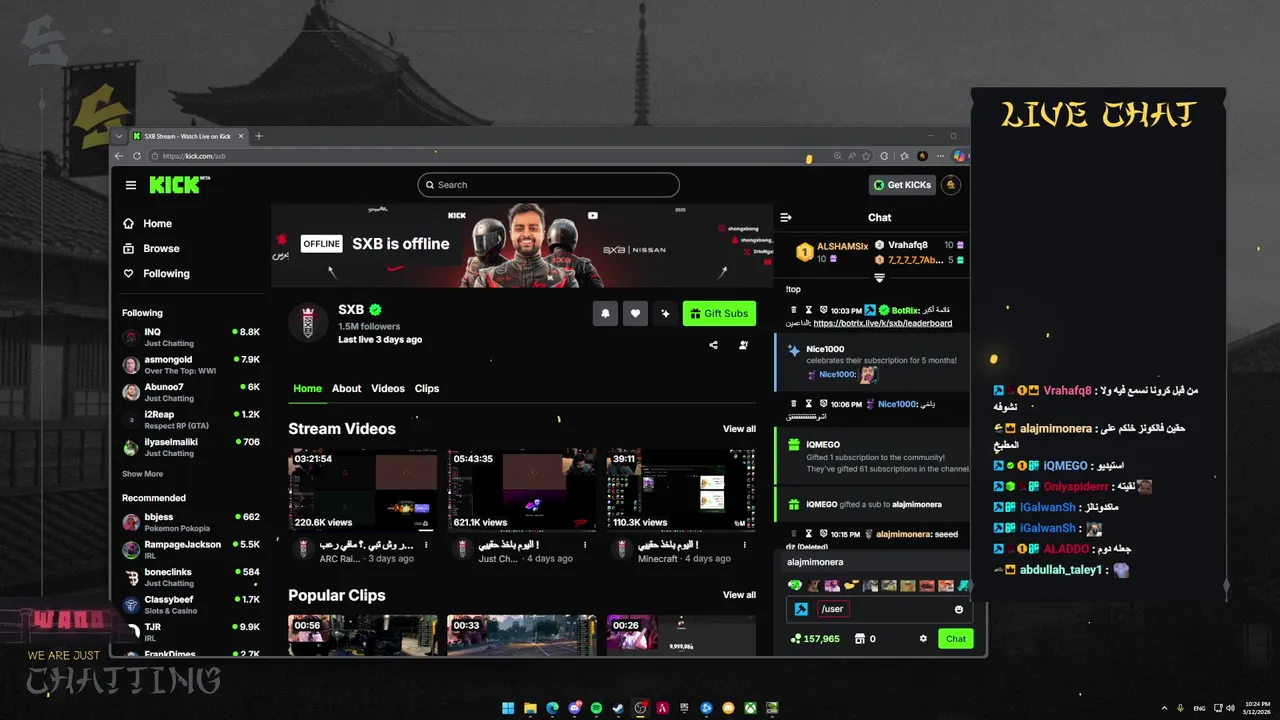Click View all for Stream Videos

[x=739, y=429]
